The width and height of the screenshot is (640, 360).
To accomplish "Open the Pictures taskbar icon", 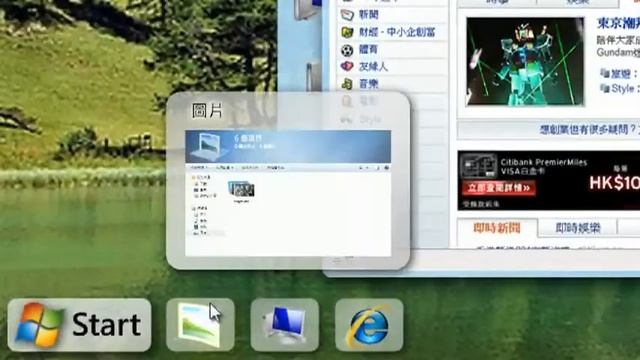I will click(x=200, y=325).
